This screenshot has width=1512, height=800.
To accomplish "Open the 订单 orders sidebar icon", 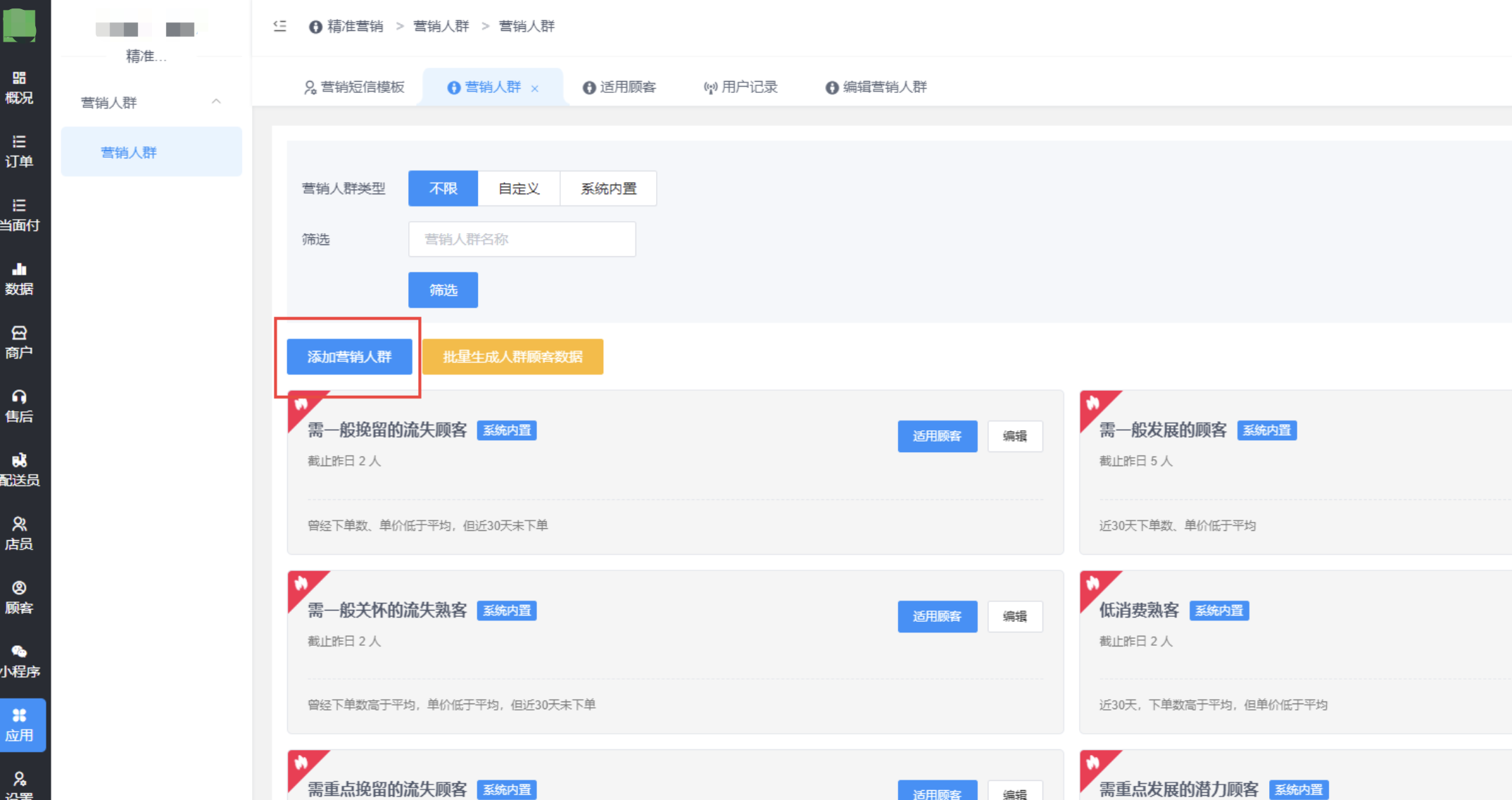I will point(19,151).
